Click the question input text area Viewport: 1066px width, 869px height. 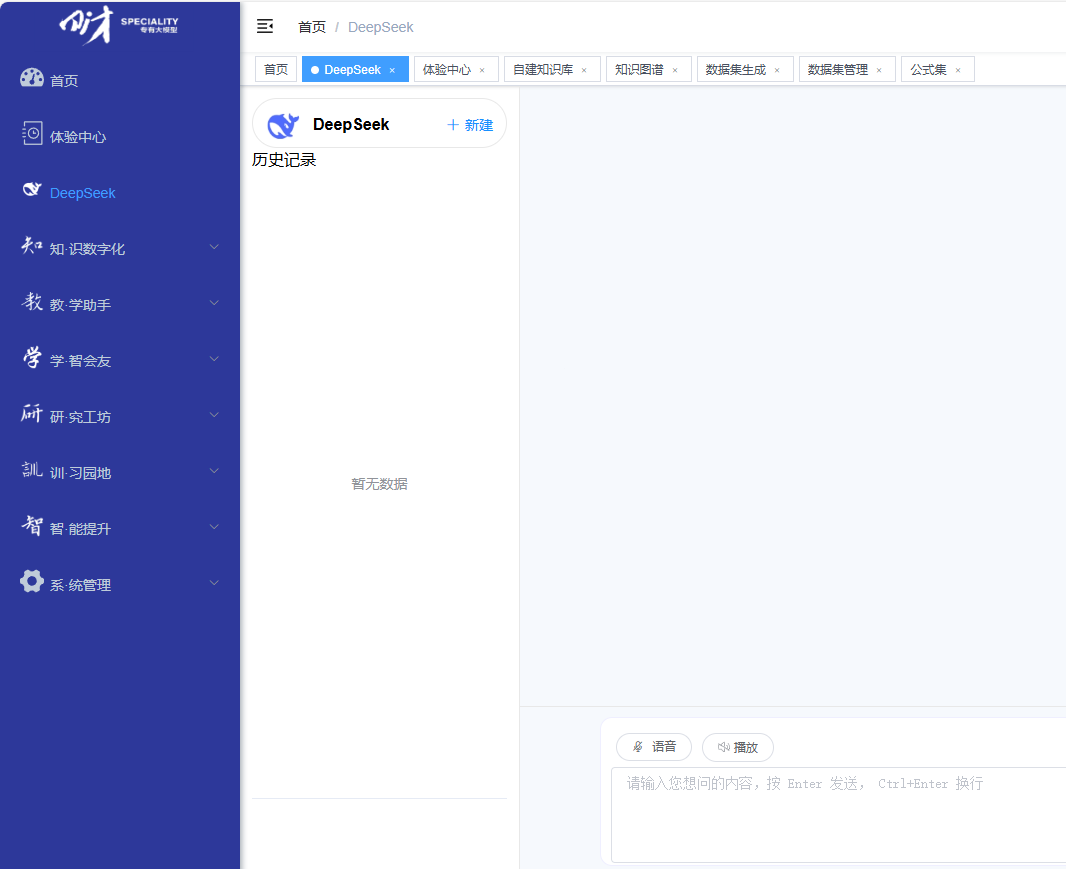coord(838,813)
